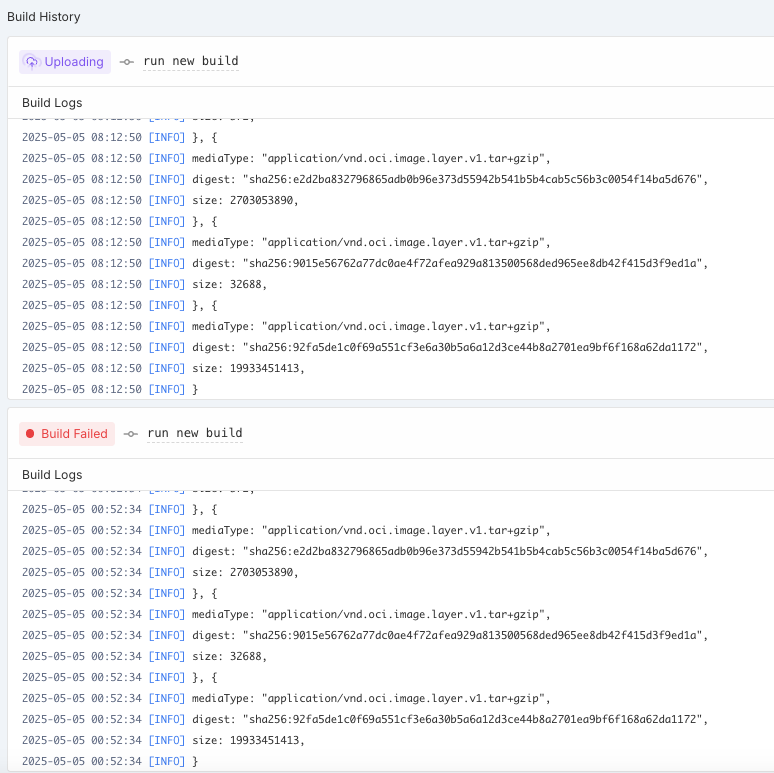774x773 pixels.
Task: Click size 2703053890 line in Uploading build logs
Action: [245, 200]
